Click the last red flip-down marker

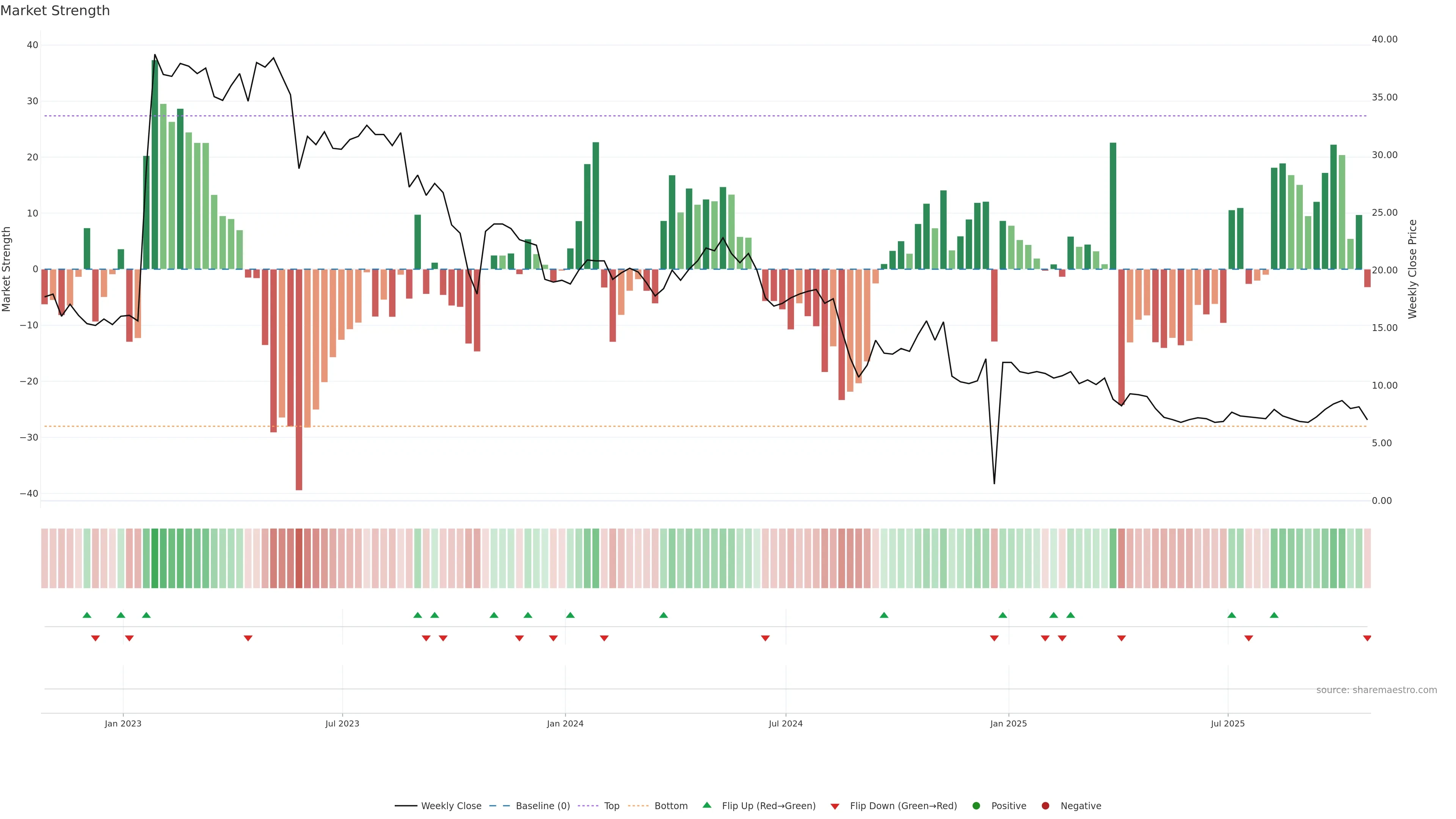tap(1367, 638)
